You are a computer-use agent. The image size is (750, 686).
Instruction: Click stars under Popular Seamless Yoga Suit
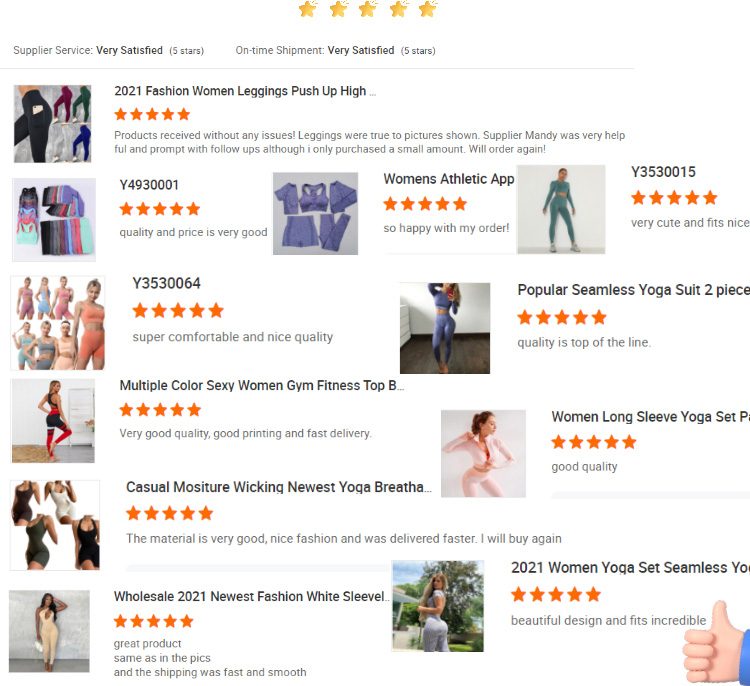pos(561,317)
